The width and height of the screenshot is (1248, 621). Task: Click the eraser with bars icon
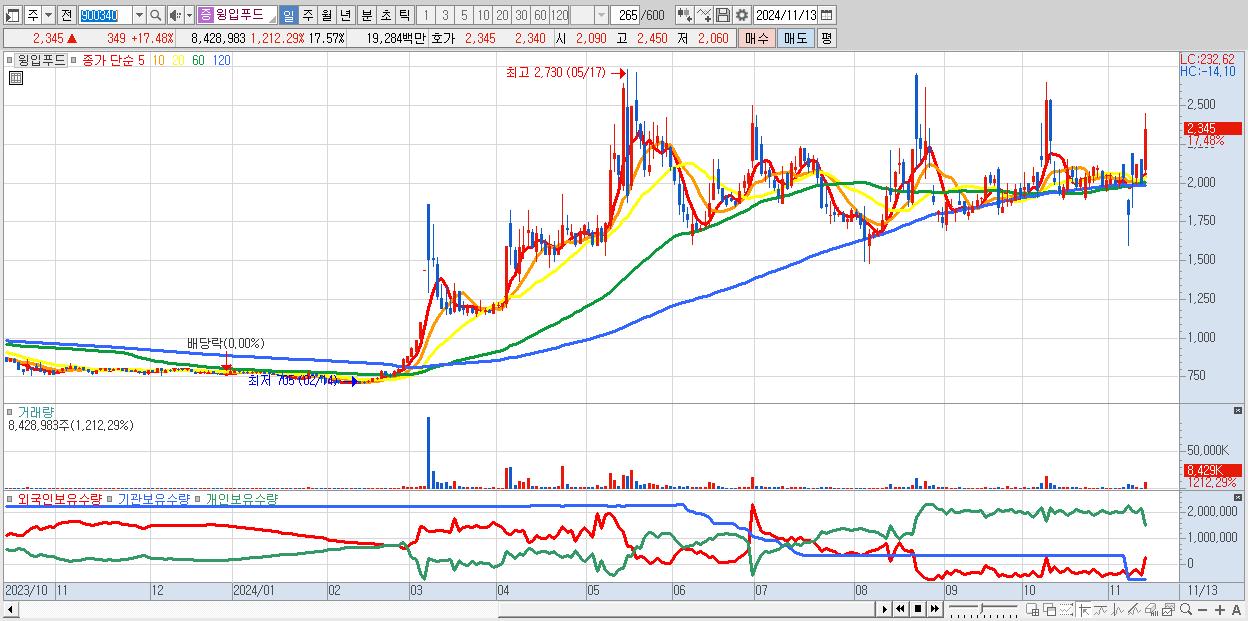pos(1151,610)
